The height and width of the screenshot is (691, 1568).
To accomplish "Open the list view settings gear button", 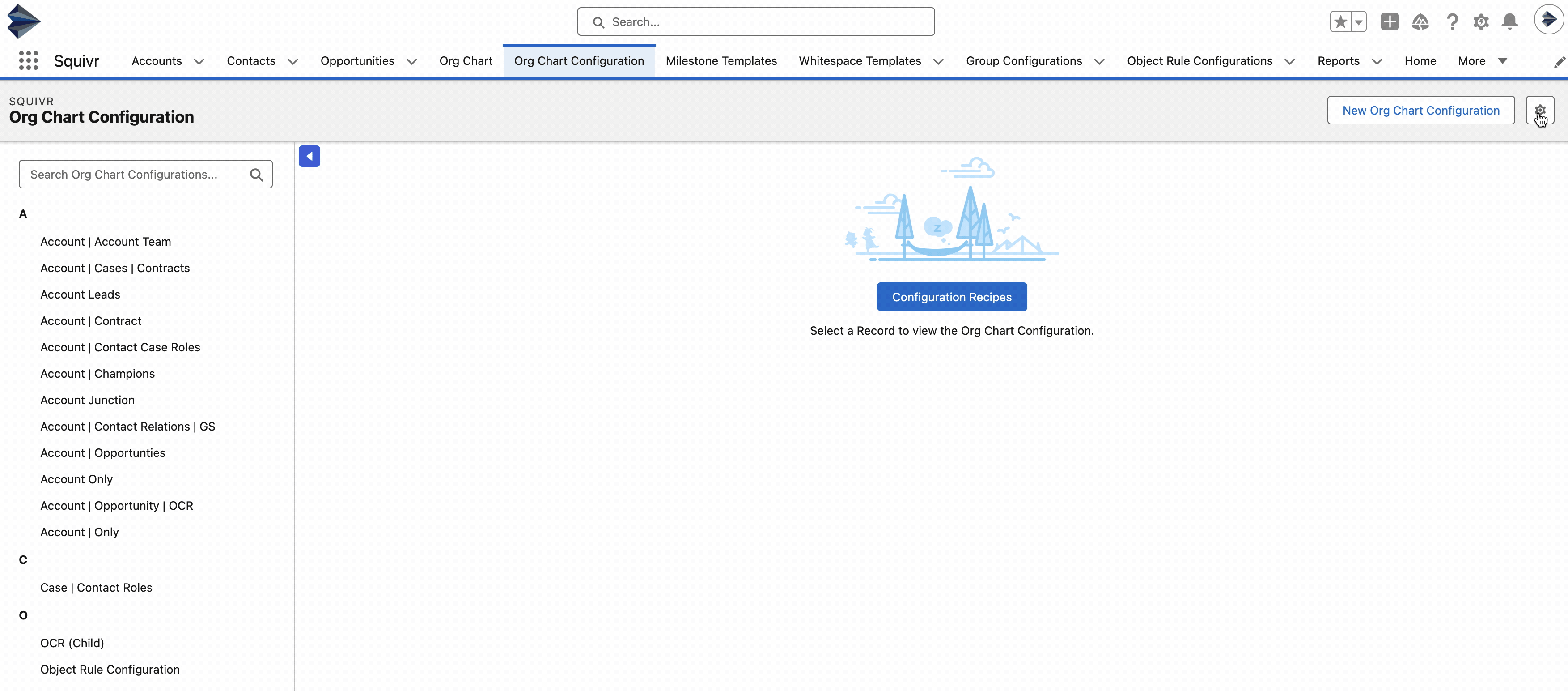I will pyautogui.click(x=1539, y=110).
